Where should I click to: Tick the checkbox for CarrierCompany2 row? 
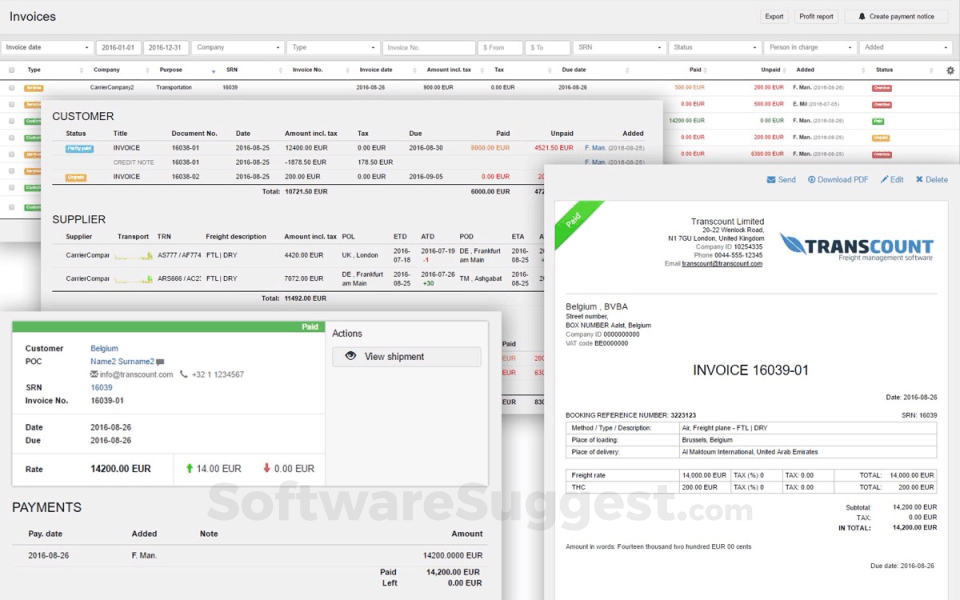point(12,88)
